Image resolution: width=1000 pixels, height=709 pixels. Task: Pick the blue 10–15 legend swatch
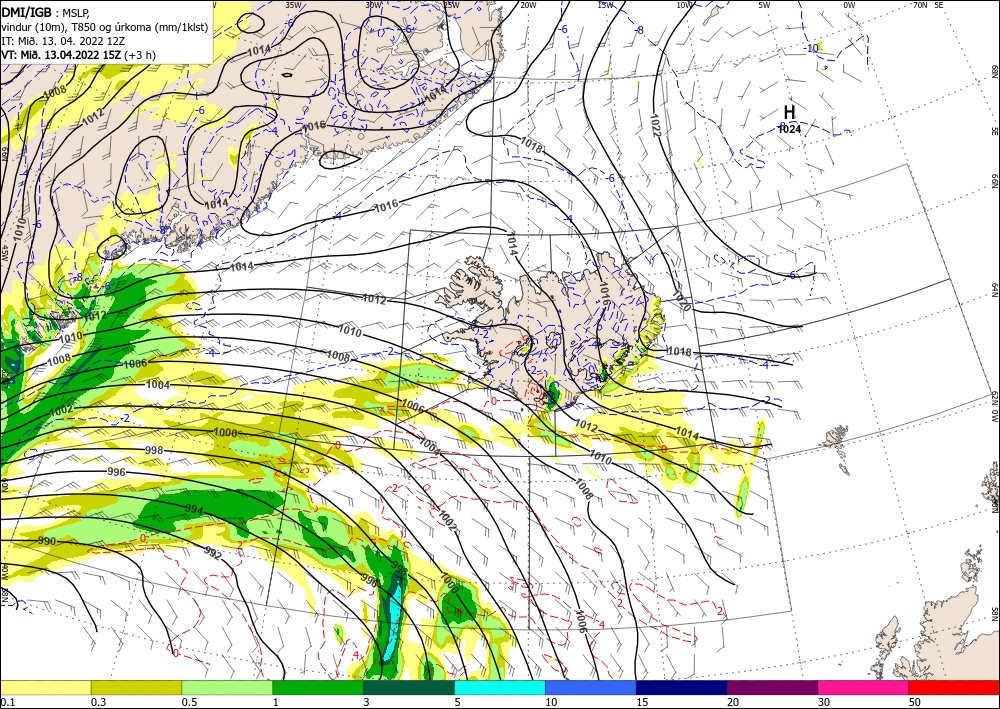click(591, 687)
